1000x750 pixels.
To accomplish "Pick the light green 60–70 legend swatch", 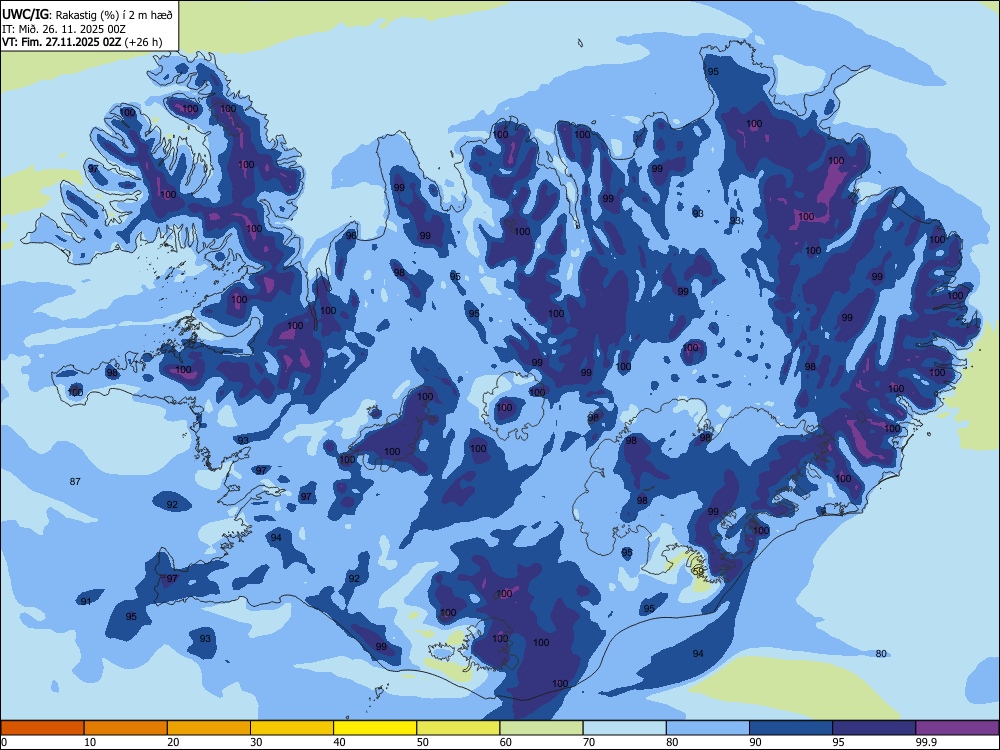I will [541, 728].
